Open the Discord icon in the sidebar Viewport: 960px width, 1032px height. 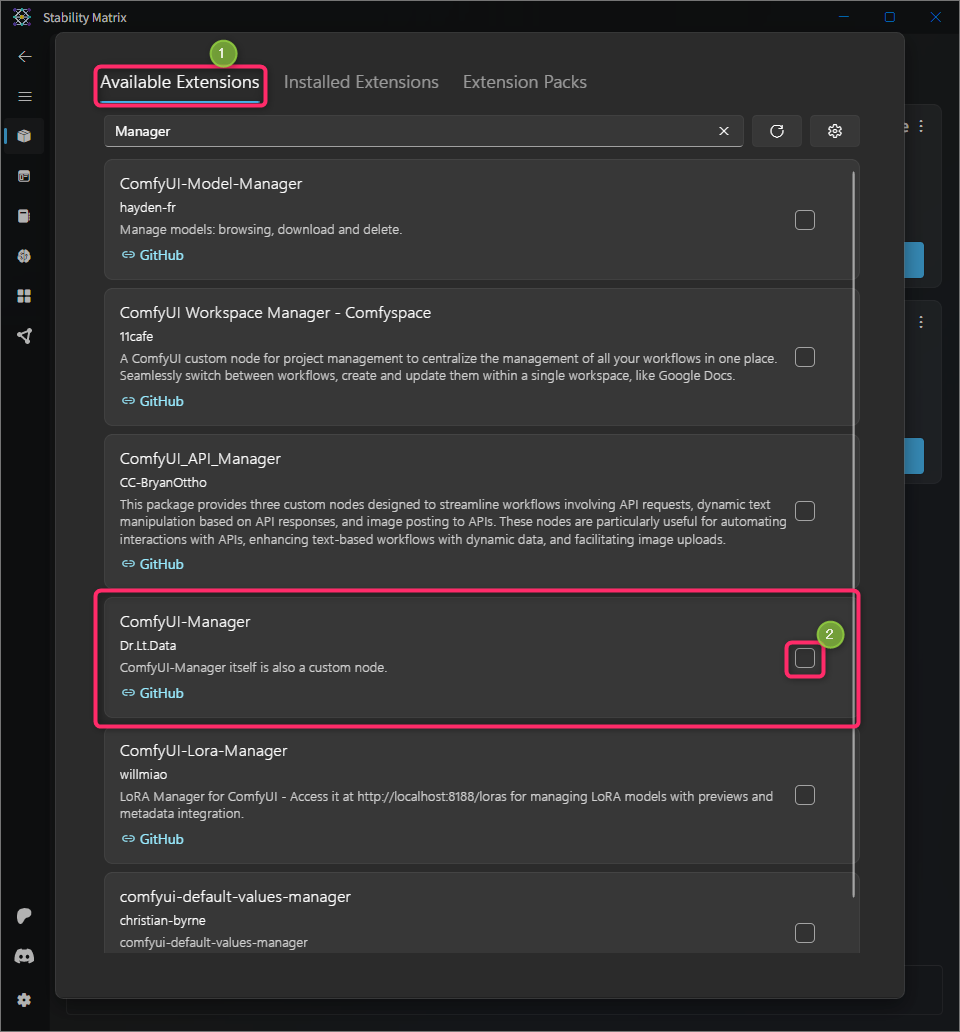coord(24,956)
